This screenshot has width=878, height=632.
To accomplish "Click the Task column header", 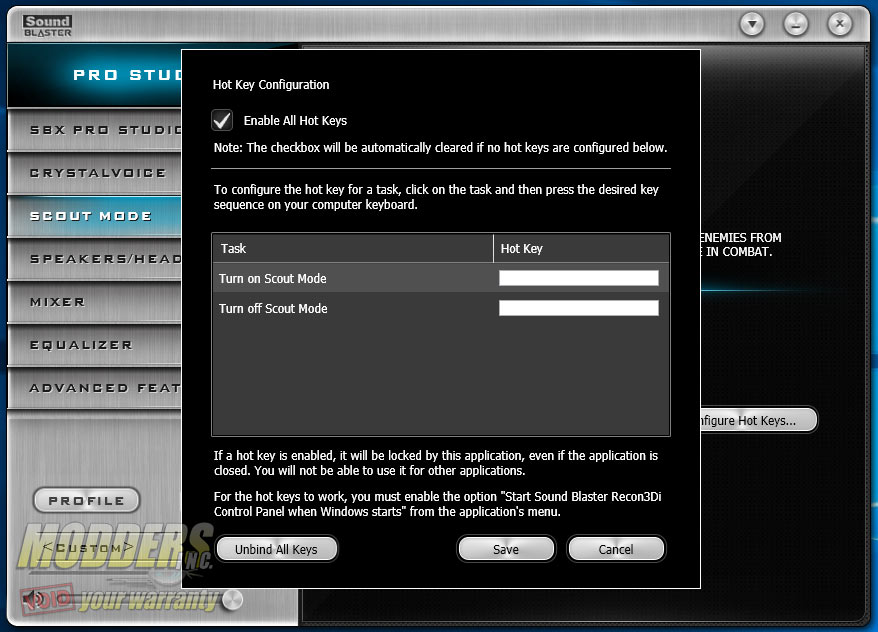I will click(353, 249).
